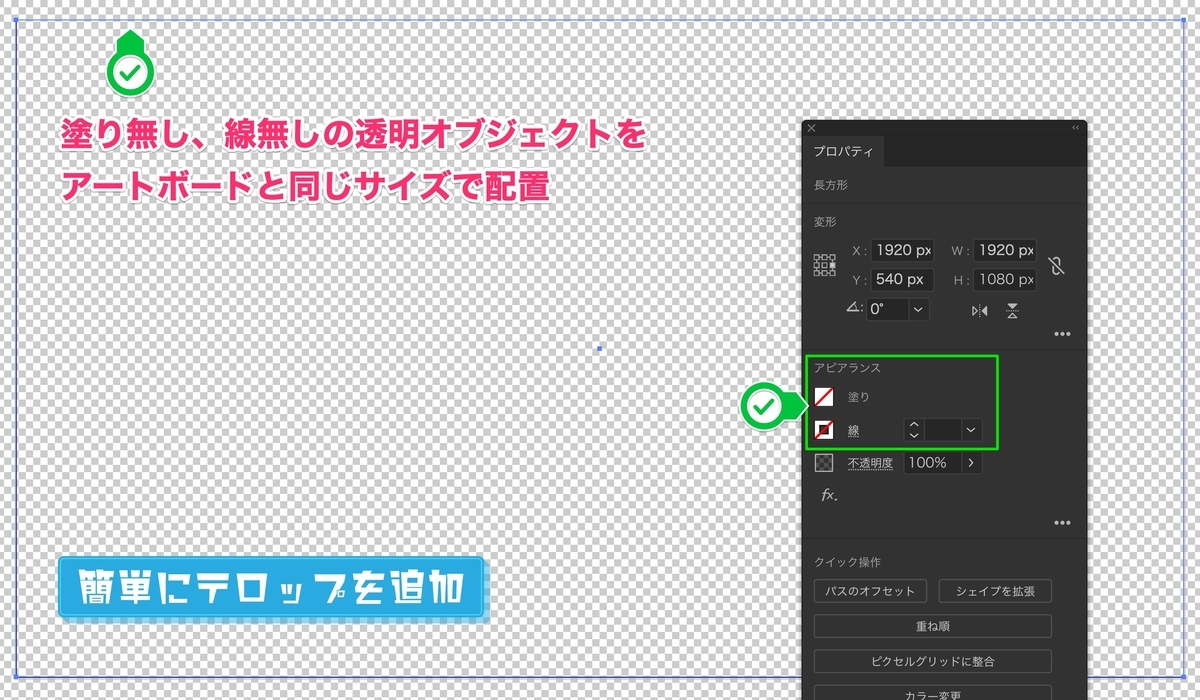Viewport: 1200px width, 700px height.
Task: Click the シェイプを拡張 button
Action: pos(996,591)
